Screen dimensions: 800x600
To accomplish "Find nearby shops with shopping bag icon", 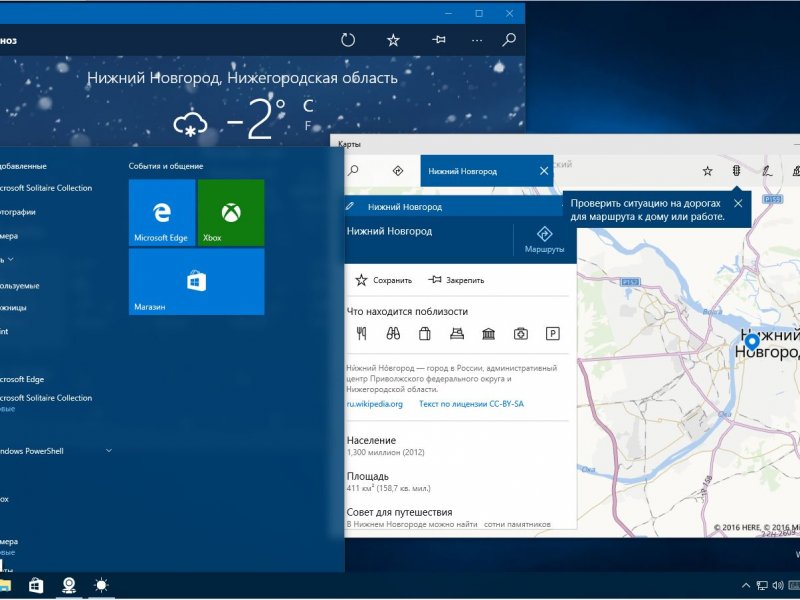I will (x=424, y=334).
